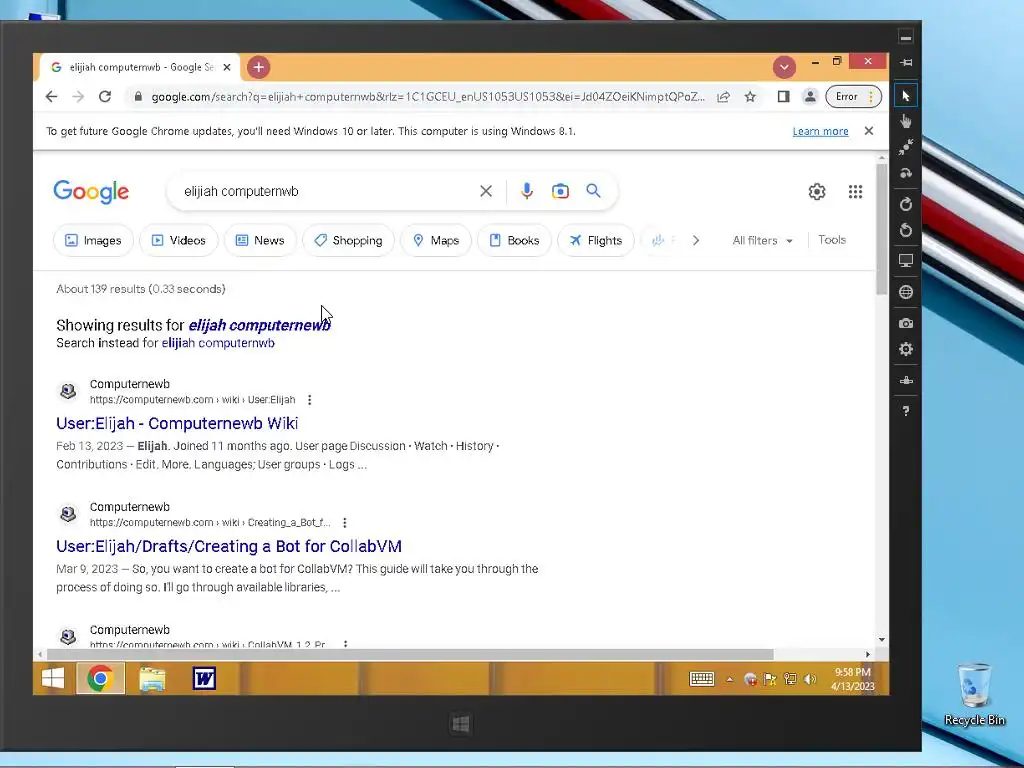
Task: Click the horizontal scrollbar right arrow
Action: click(x=868, y=654)
